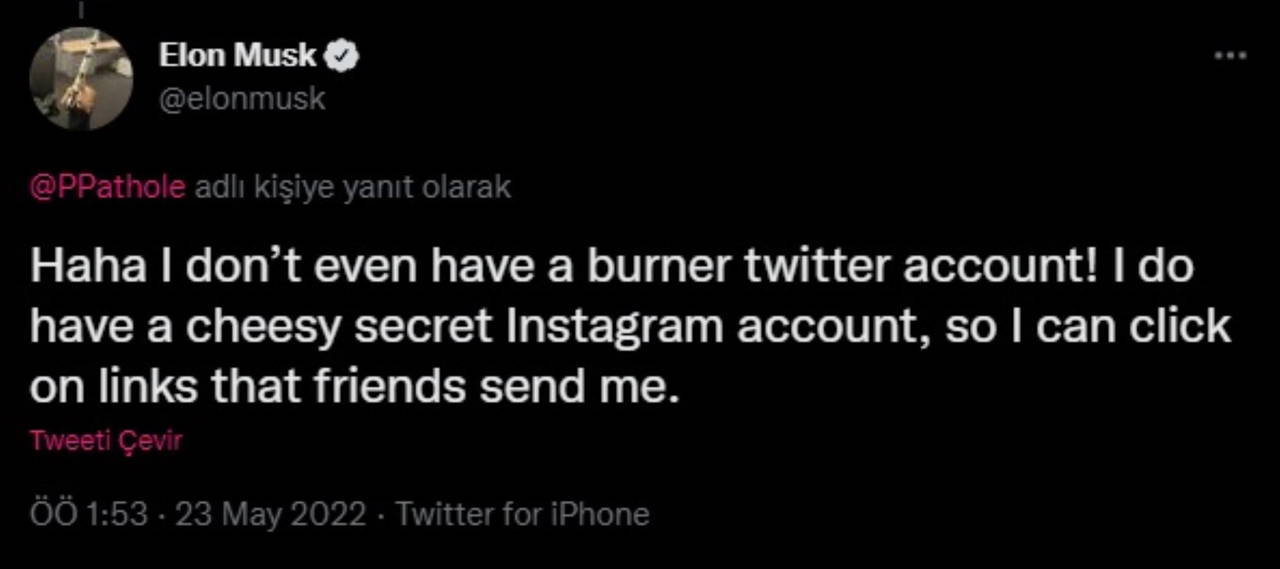Screen dimensions: 1280x569
Task: Open the 'Twitter for iPhone' source link
Action: (x=523, y=515)
